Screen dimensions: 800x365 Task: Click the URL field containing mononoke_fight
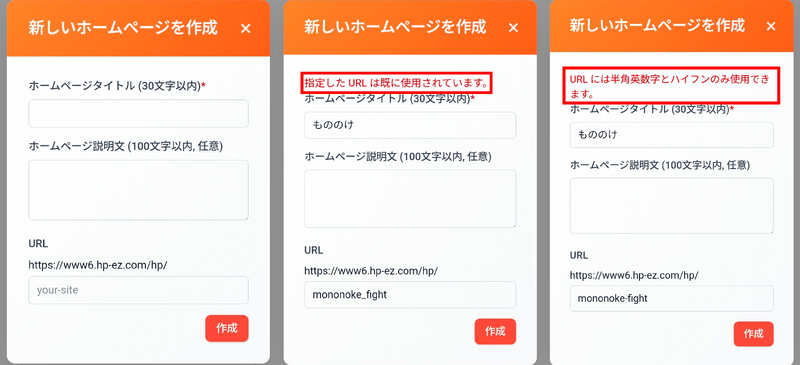point(410,295)
